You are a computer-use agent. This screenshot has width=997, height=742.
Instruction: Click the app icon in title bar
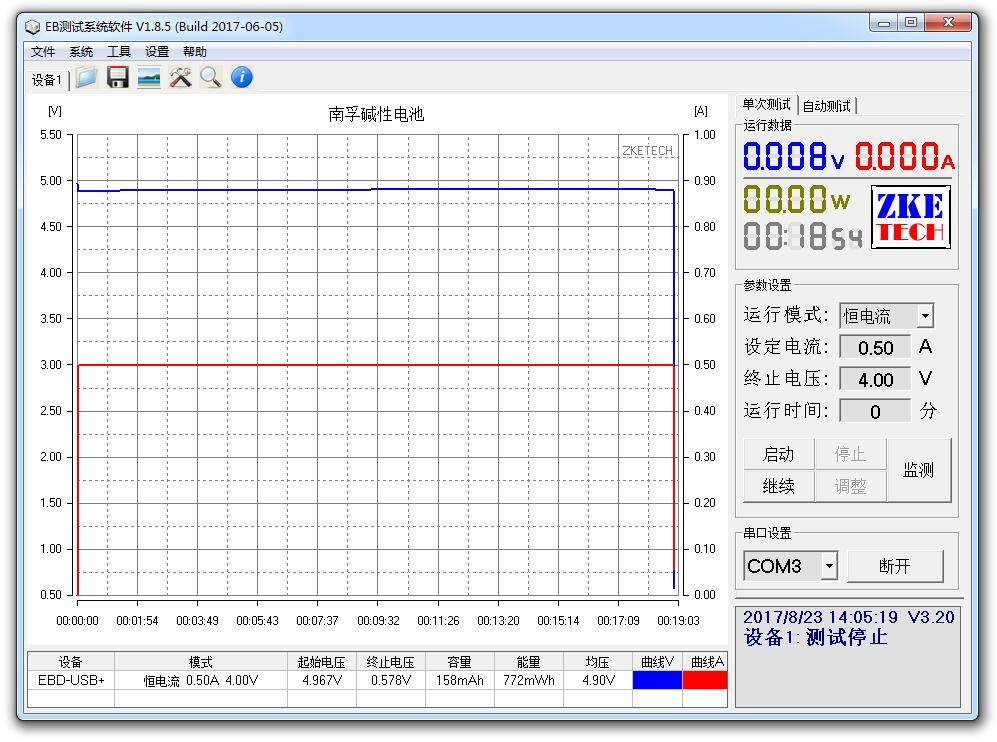33,27
